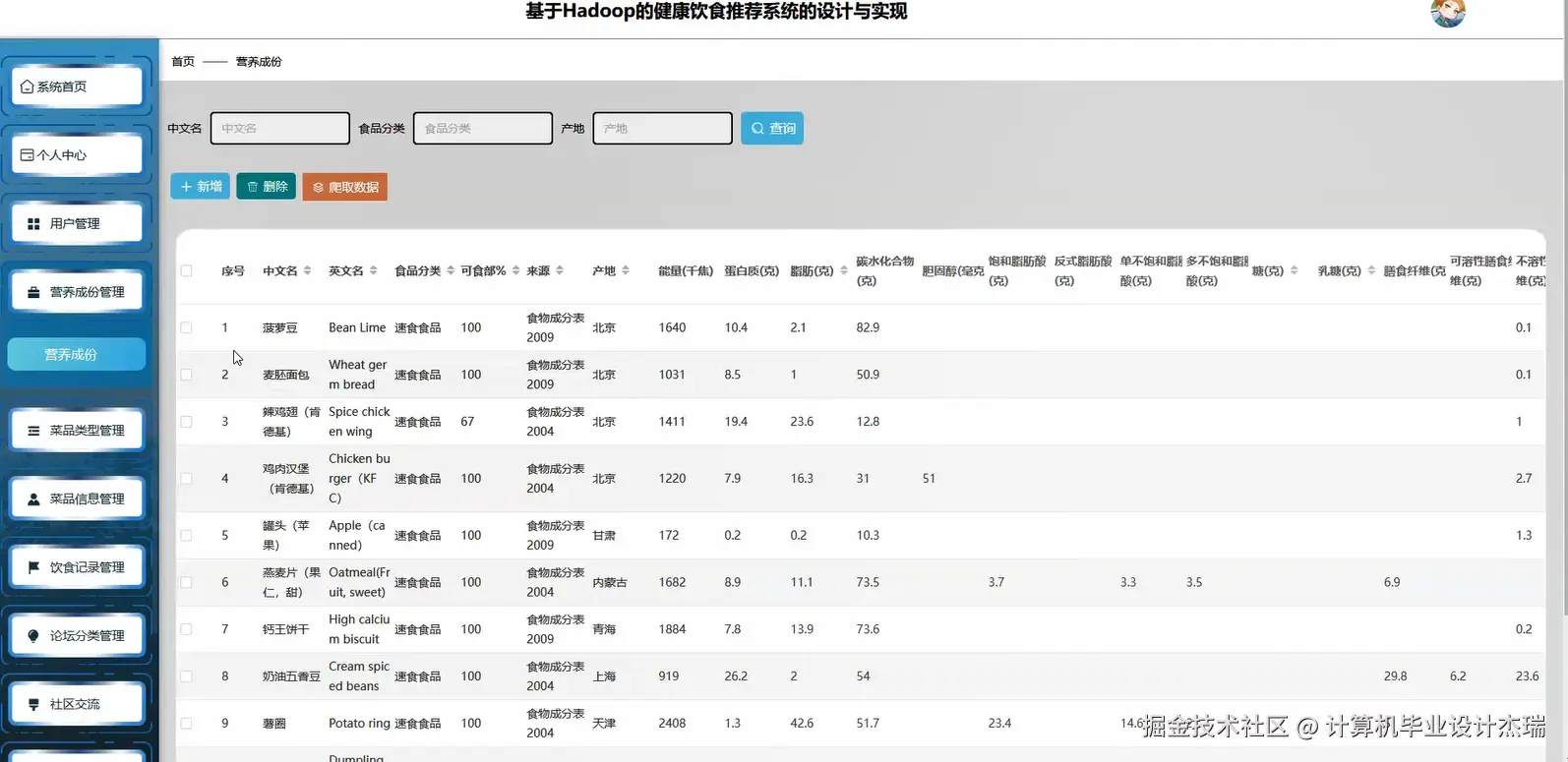Viewport: 1568px width, 762px height.
Task: Click the magnifier icon in the 查询 button
Action: (x=757, y=128)
